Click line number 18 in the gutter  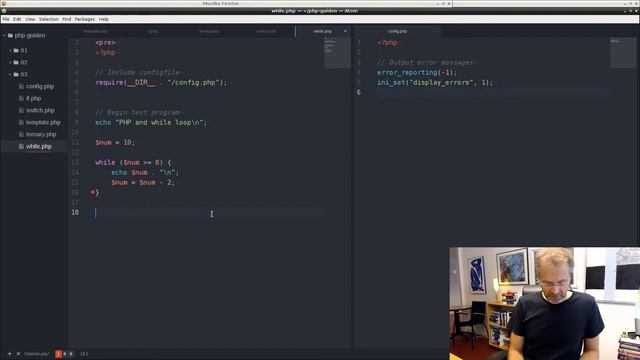(75, 212)
